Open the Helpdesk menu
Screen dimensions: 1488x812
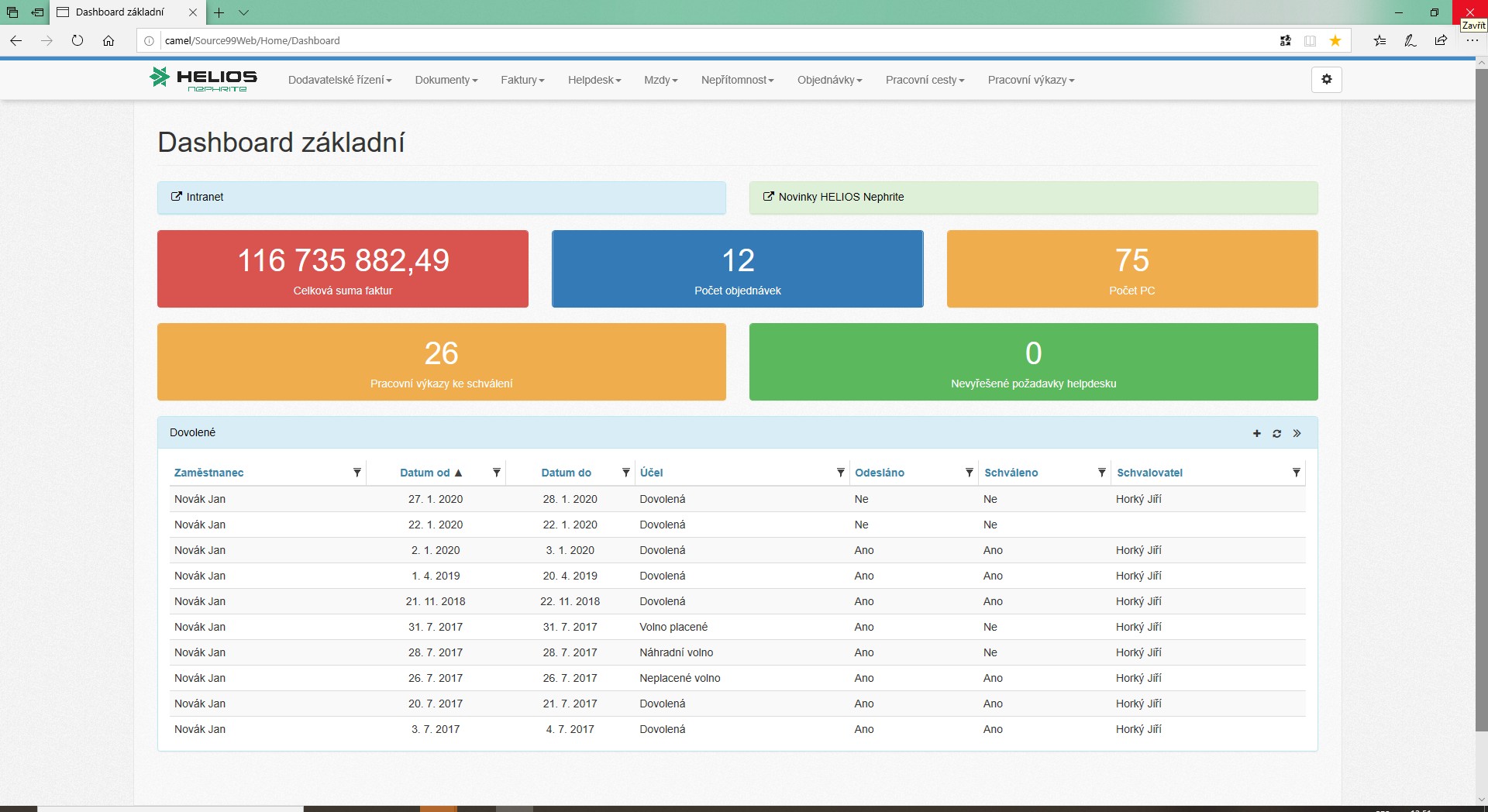click(594, 81)
